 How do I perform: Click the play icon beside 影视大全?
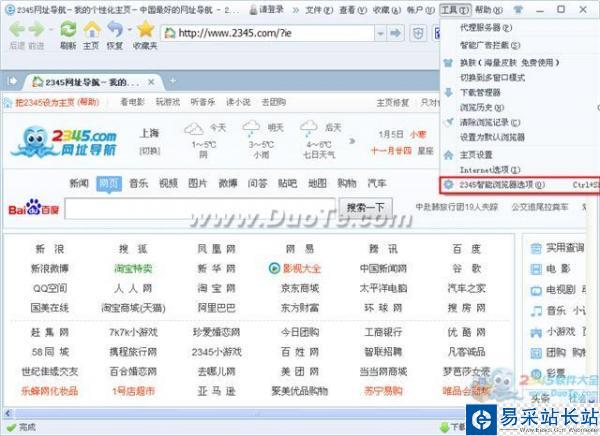274,268
